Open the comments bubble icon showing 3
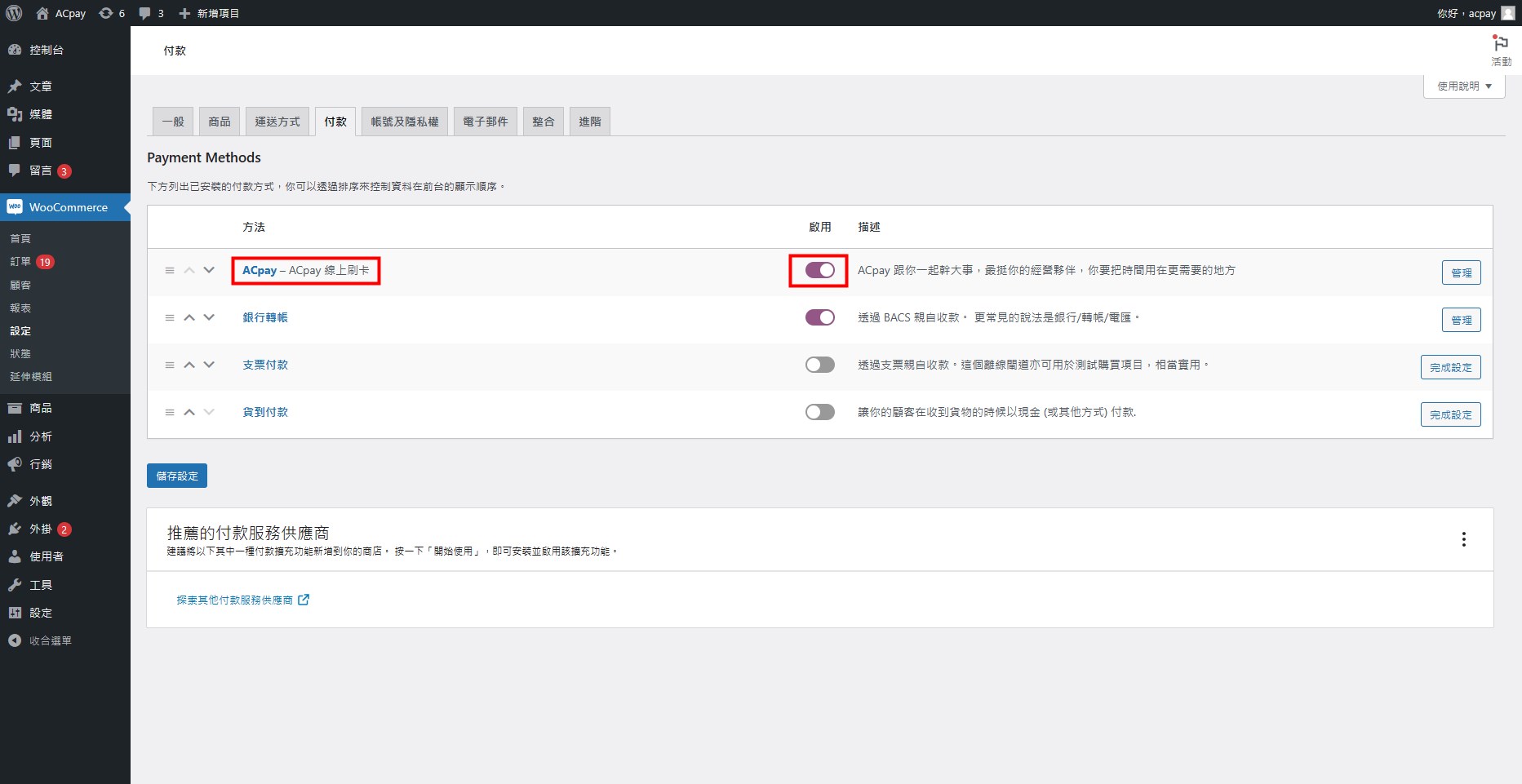Image resolution: width=1522 pixels, height=784 pixels. pyautogui.click(x=144, y=13)
